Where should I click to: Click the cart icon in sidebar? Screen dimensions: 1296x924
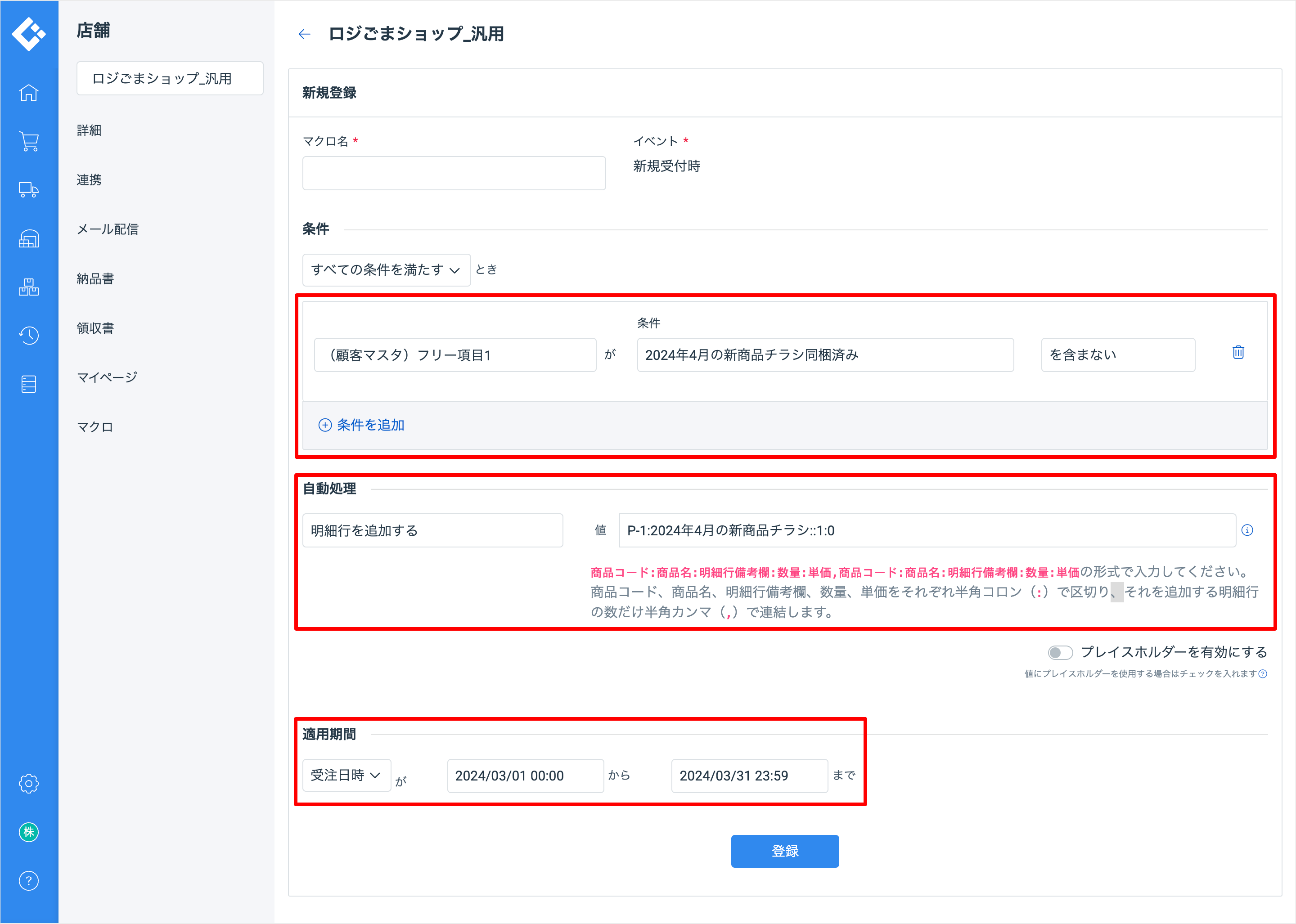click(27, 139)
